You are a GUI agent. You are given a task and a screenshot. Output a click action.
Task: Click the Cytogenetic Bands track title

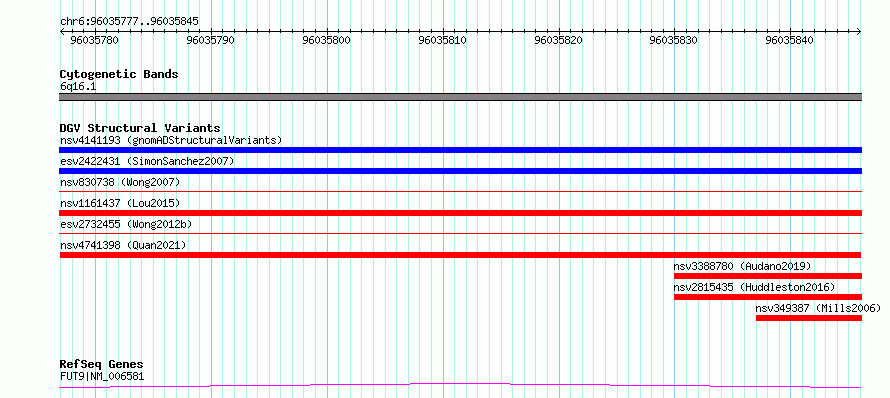coord(119,74)
